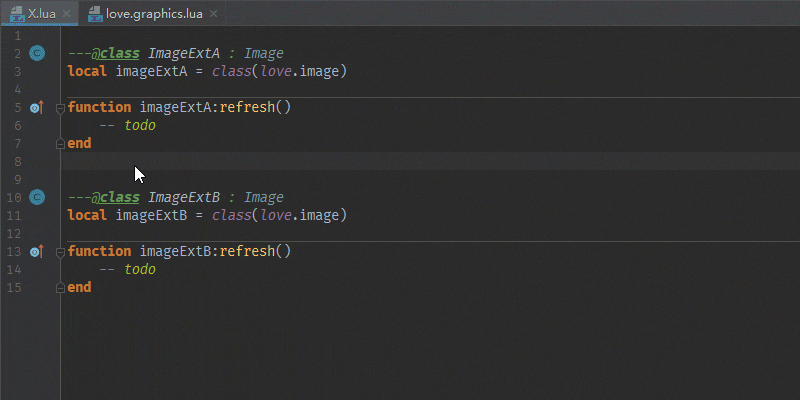
Task: Click the fold end marker on line 15
Action: [x=60, y=288]
